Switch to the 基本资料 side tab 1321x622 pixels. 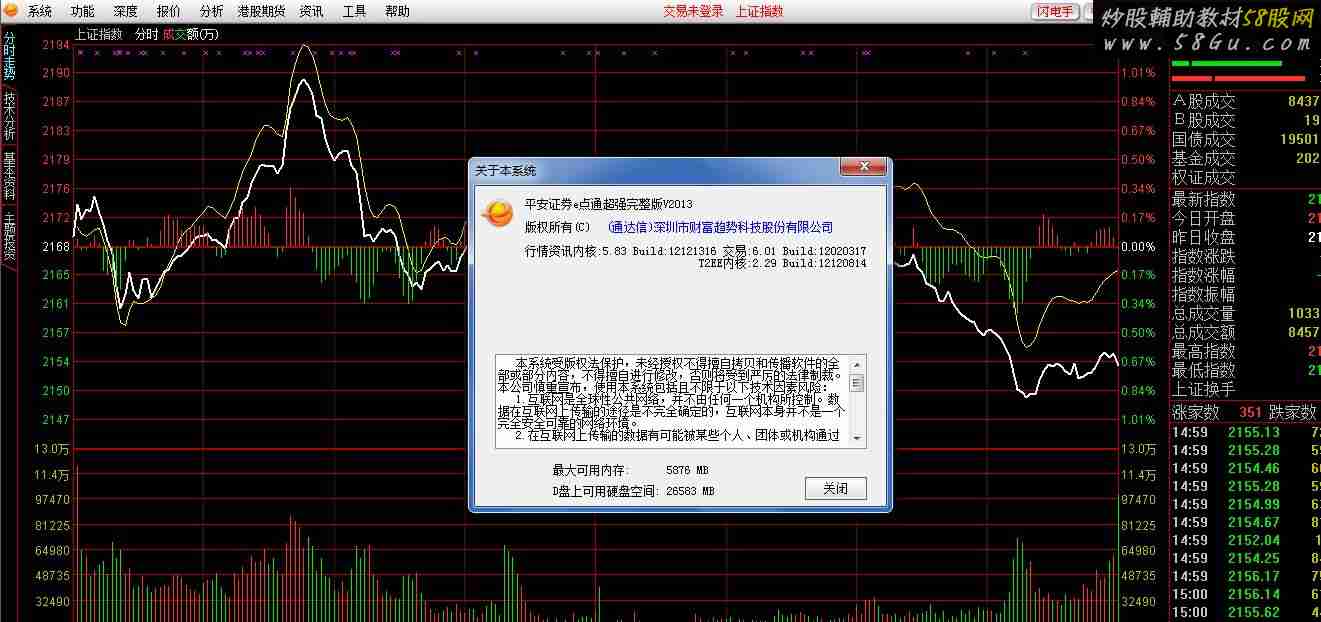pos(9,176)
